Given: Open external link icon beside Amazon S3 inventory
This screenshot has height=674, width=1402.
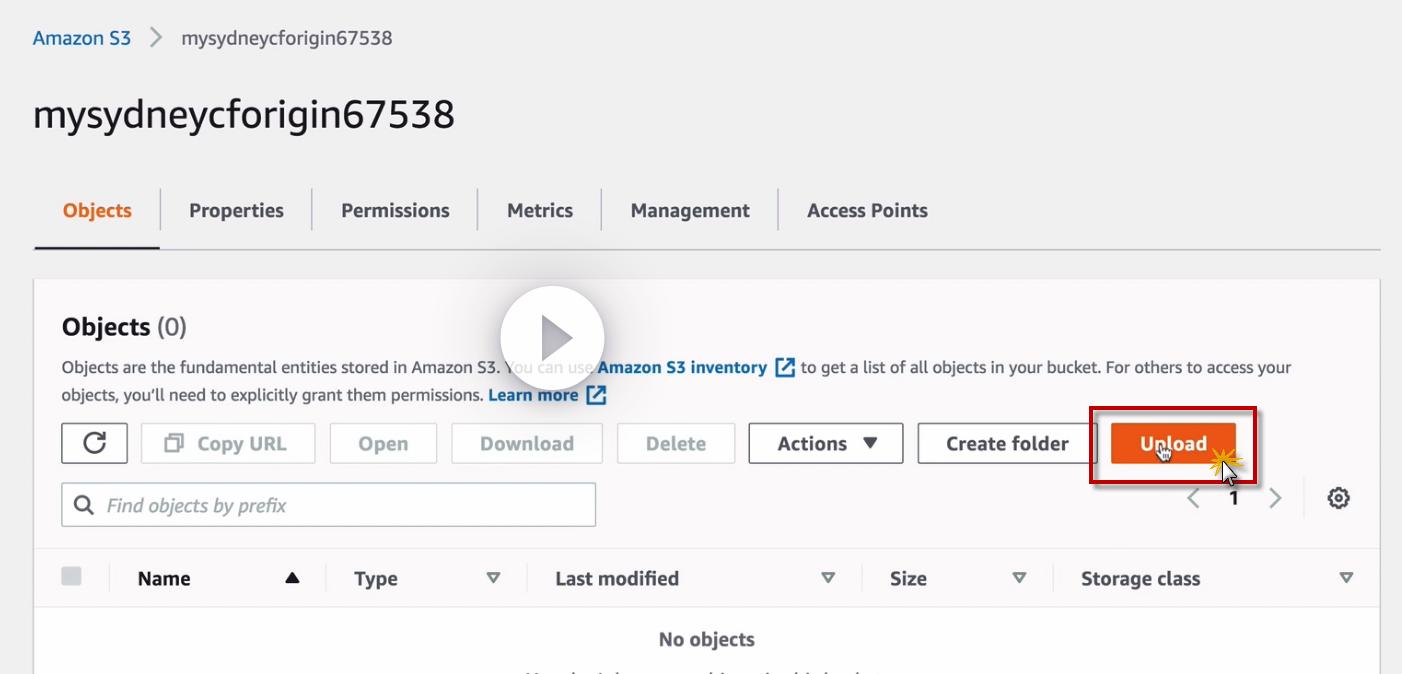Looking at the screenshot, I should click(785, 368).
